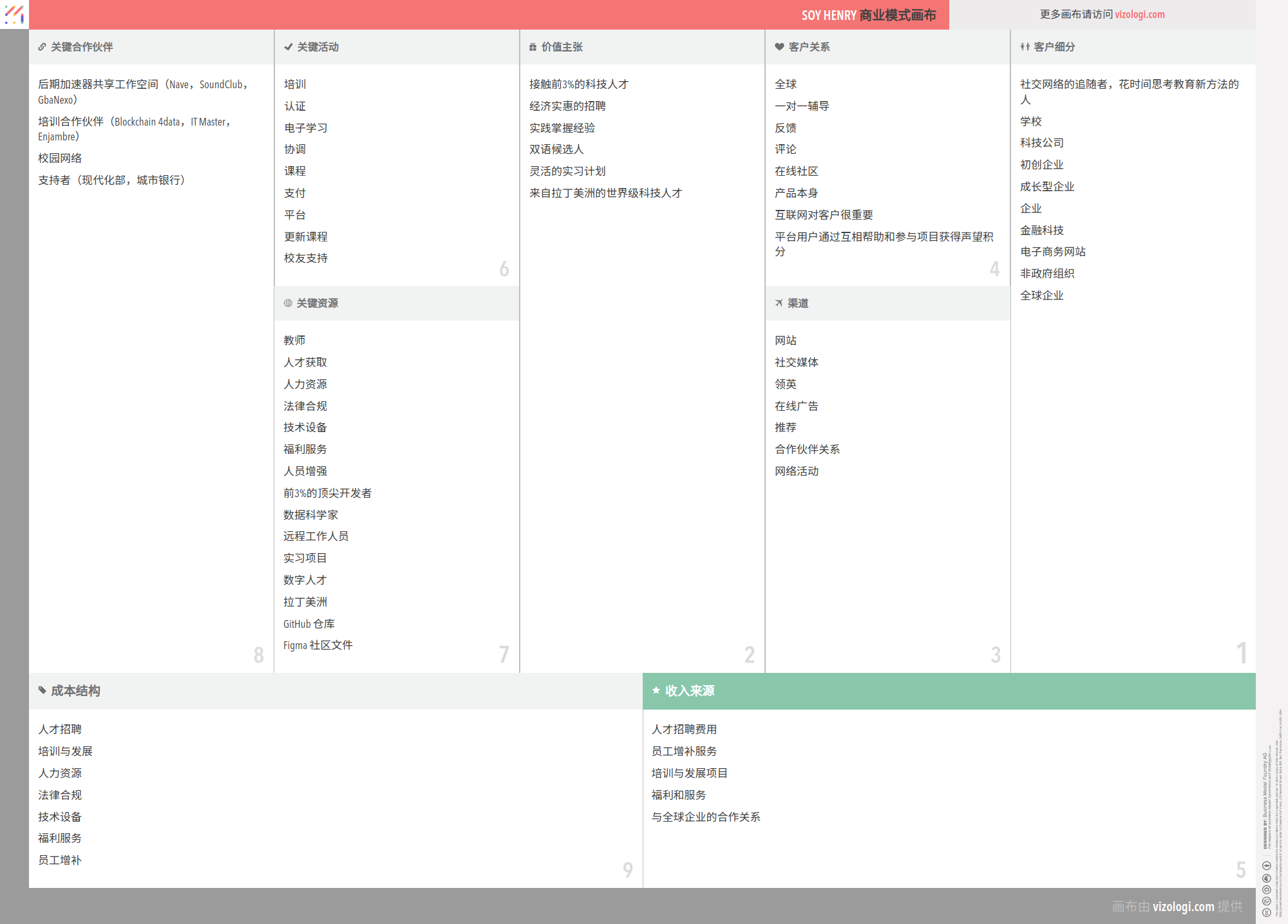
Task: Click the gift icon beside 价值主张
Action: click(533, 47)
